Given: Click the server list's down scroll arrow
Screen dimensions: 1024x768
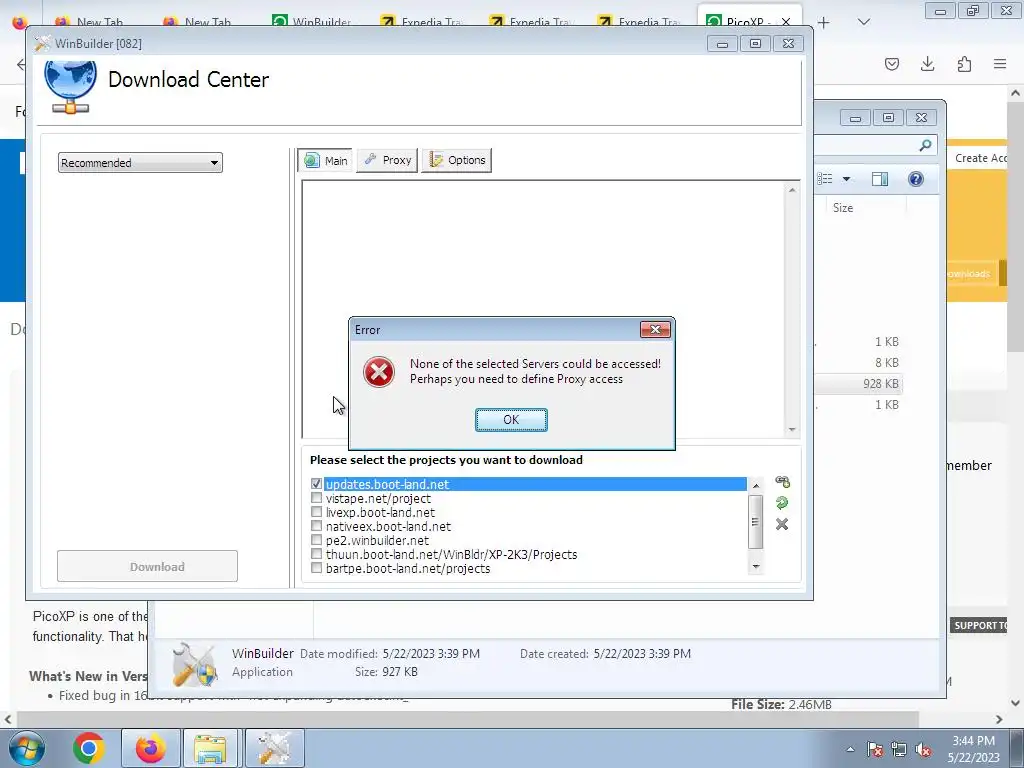Looking at the screenshot, I should pos(756,566).
